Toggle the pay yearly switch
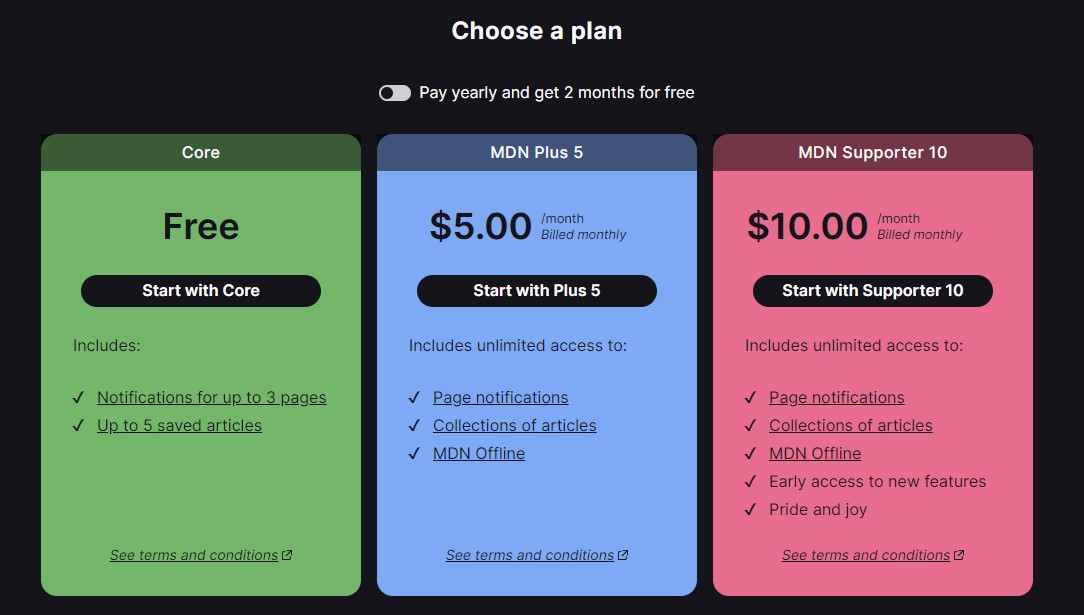The image size is (1084, 615). coord(394,93)
